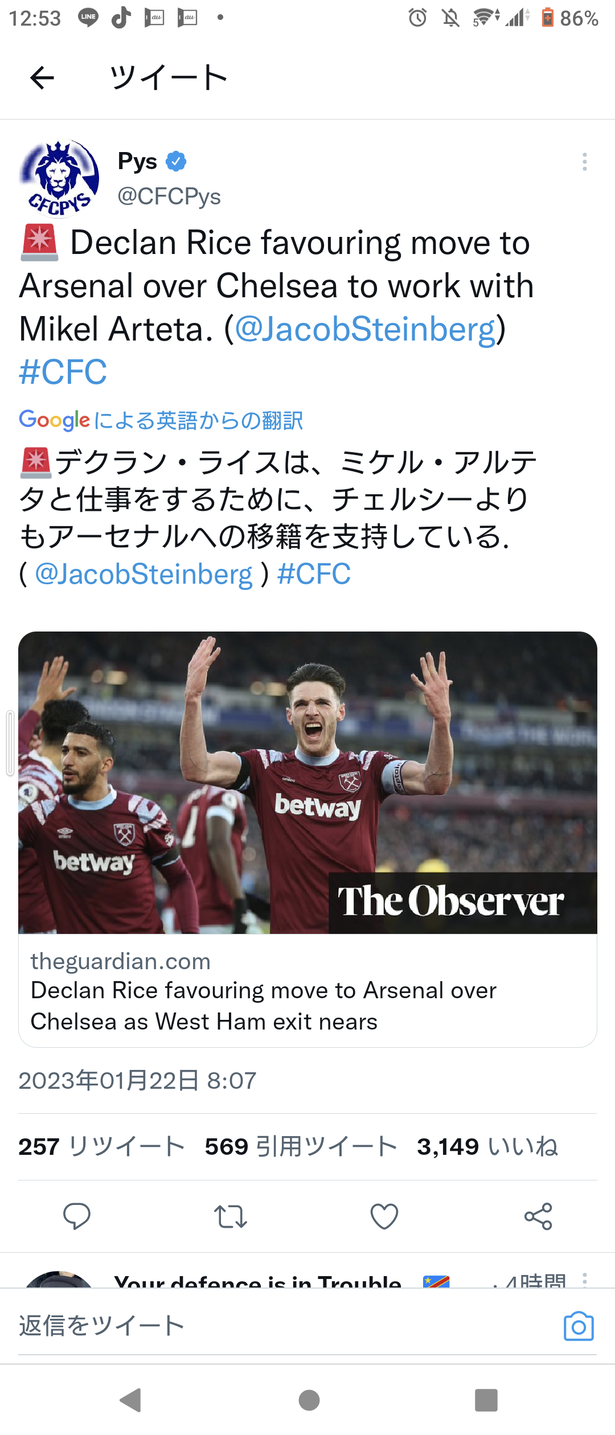
Task: Tap the share icon
Action: [538, 1216]
